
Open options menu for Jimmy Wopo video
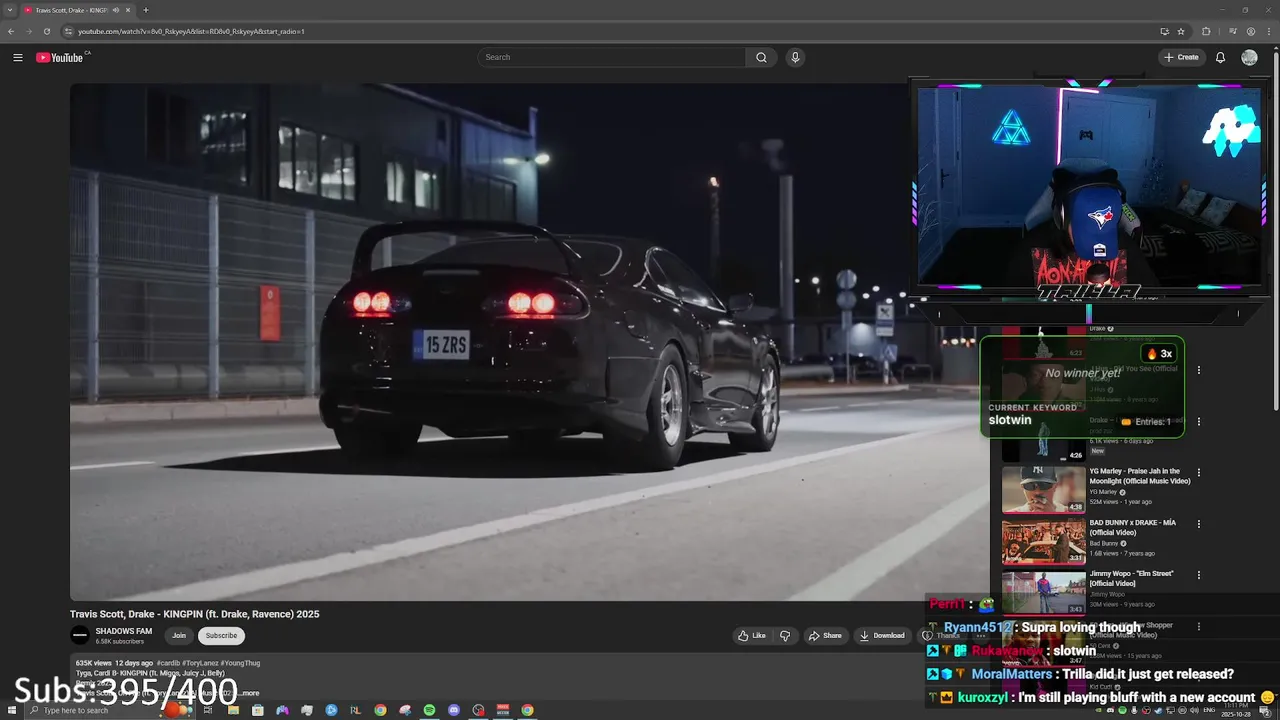click(x=1199, y=575)
